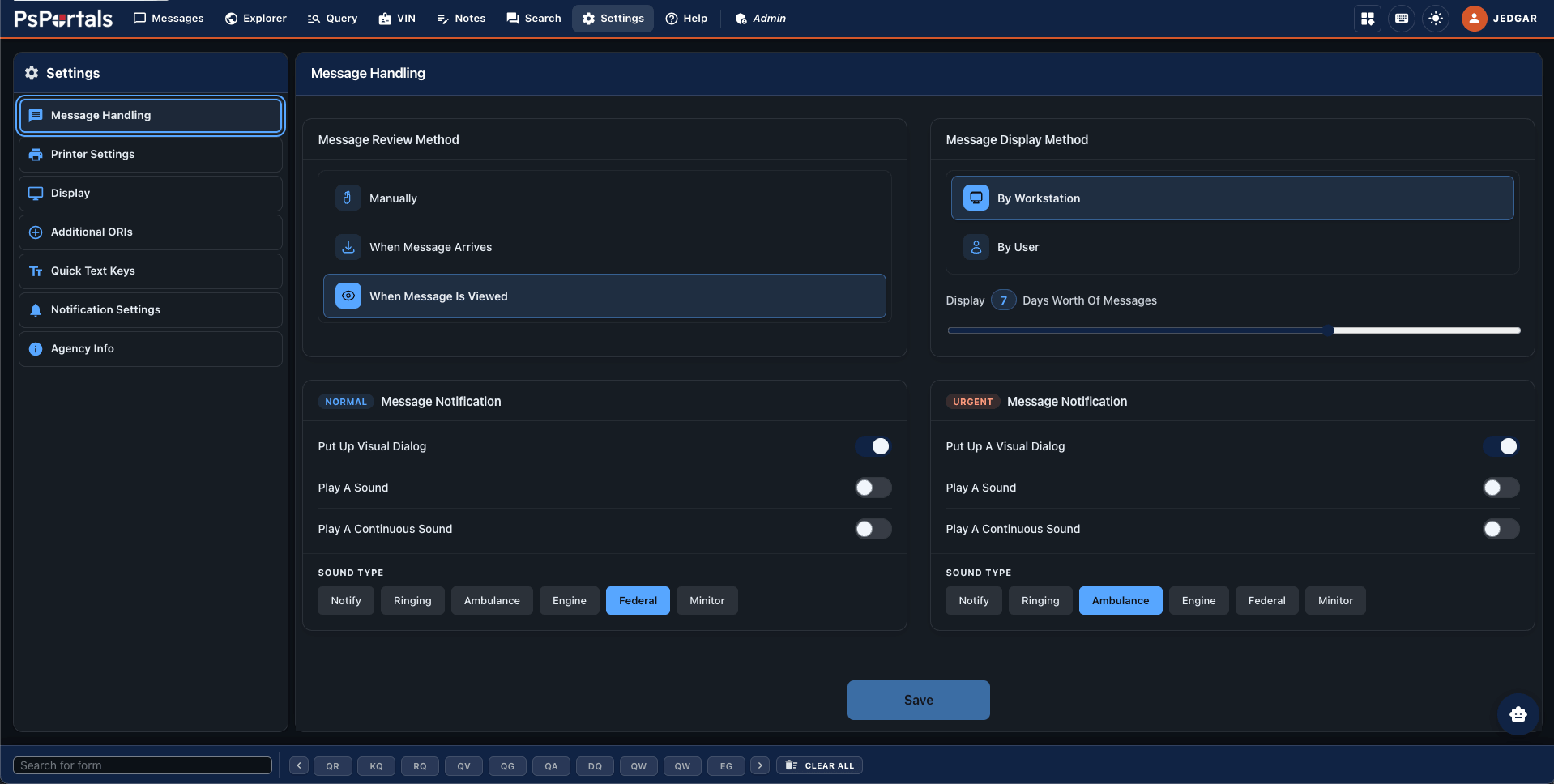Viewport: 1554px width, 784px height.
Task: Show more form shortcuts with right chevron
Action: 760,765
